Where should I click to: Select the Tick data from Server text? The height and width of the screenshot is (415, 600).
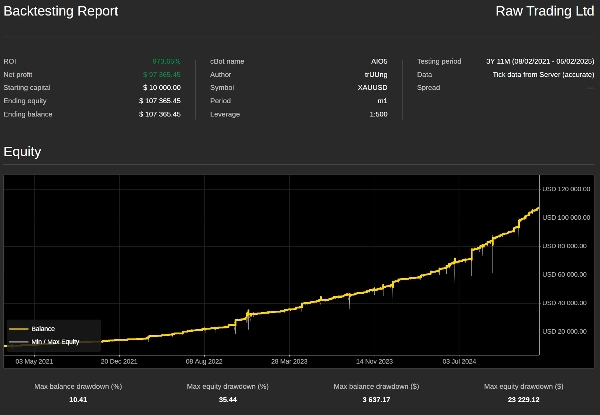point(543,74)
